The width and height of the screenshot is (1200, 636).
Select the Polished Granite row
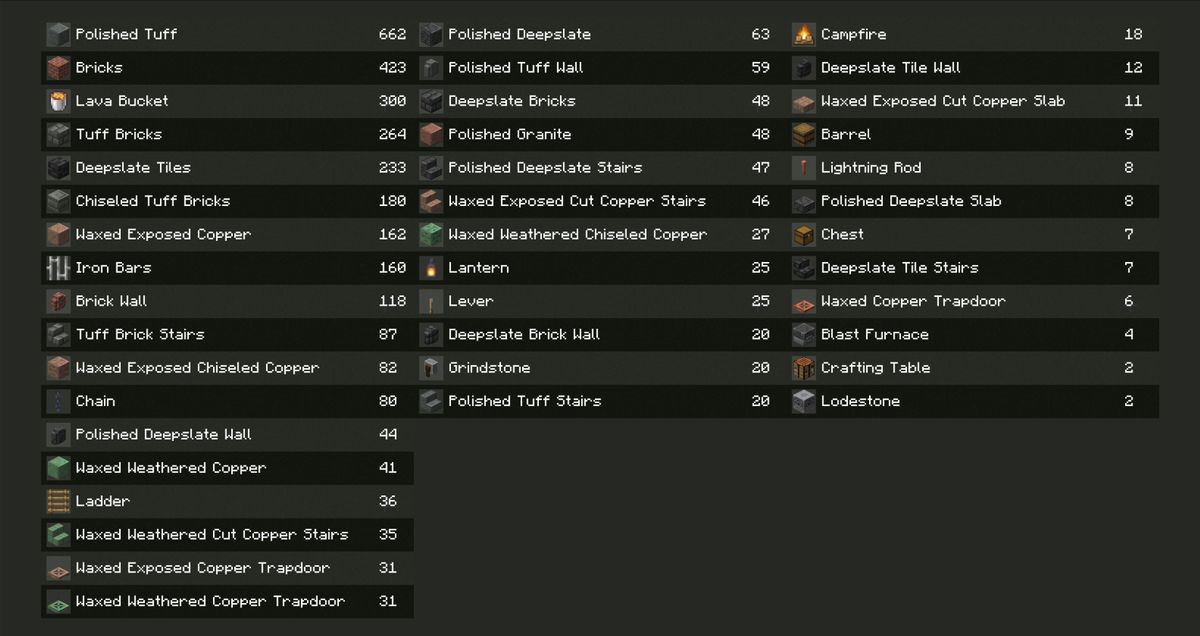(x=600, y=134)
